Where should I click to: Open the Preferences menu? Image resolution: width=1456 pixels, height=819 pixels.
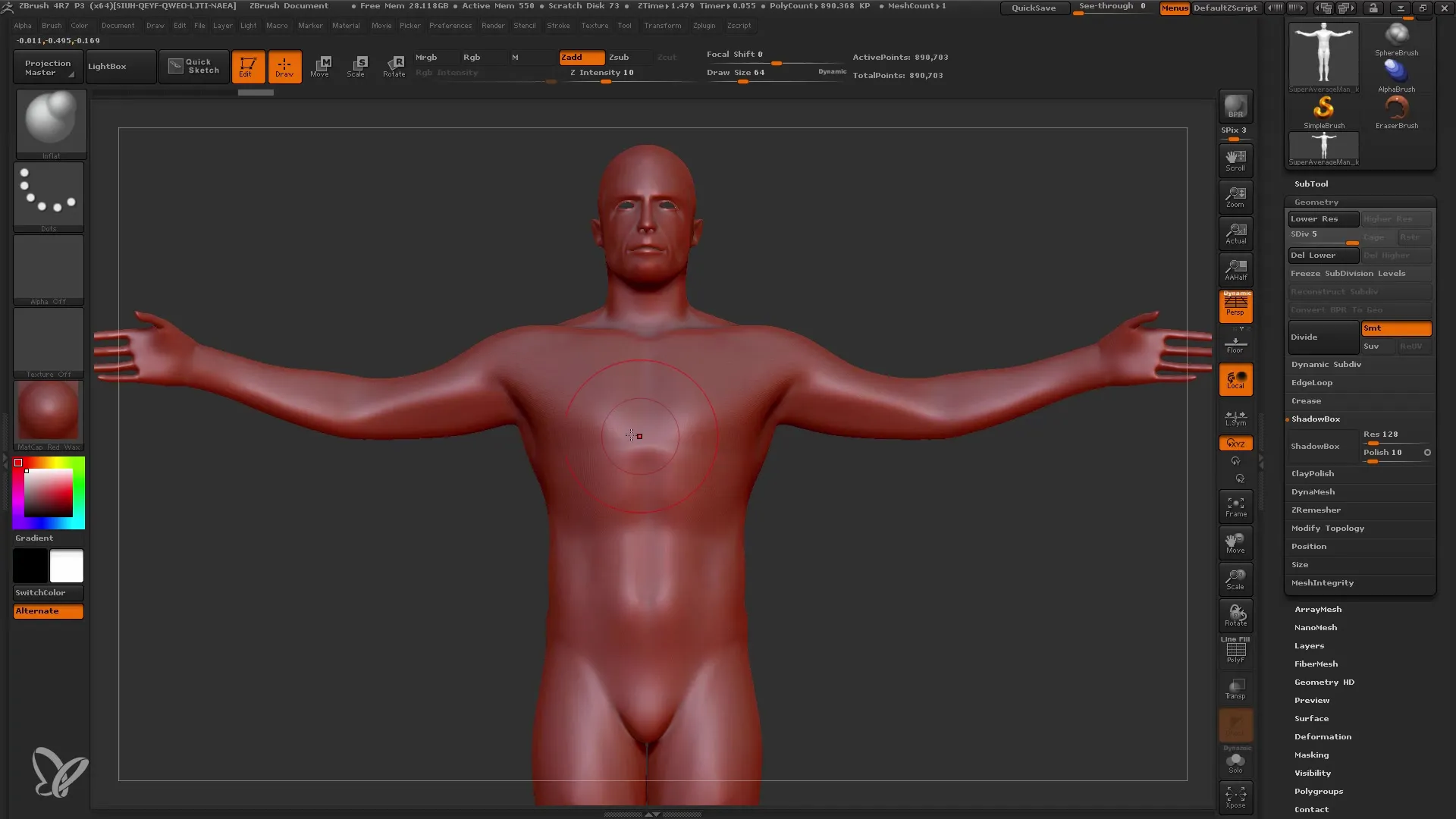tap(449, 25)
